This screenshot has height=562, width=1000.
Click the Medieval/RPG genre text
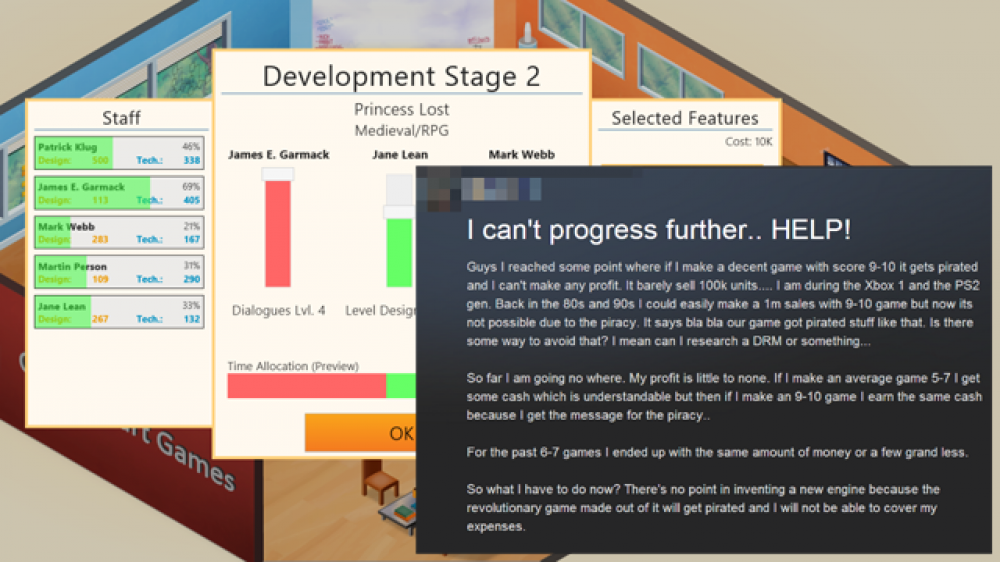402,131
